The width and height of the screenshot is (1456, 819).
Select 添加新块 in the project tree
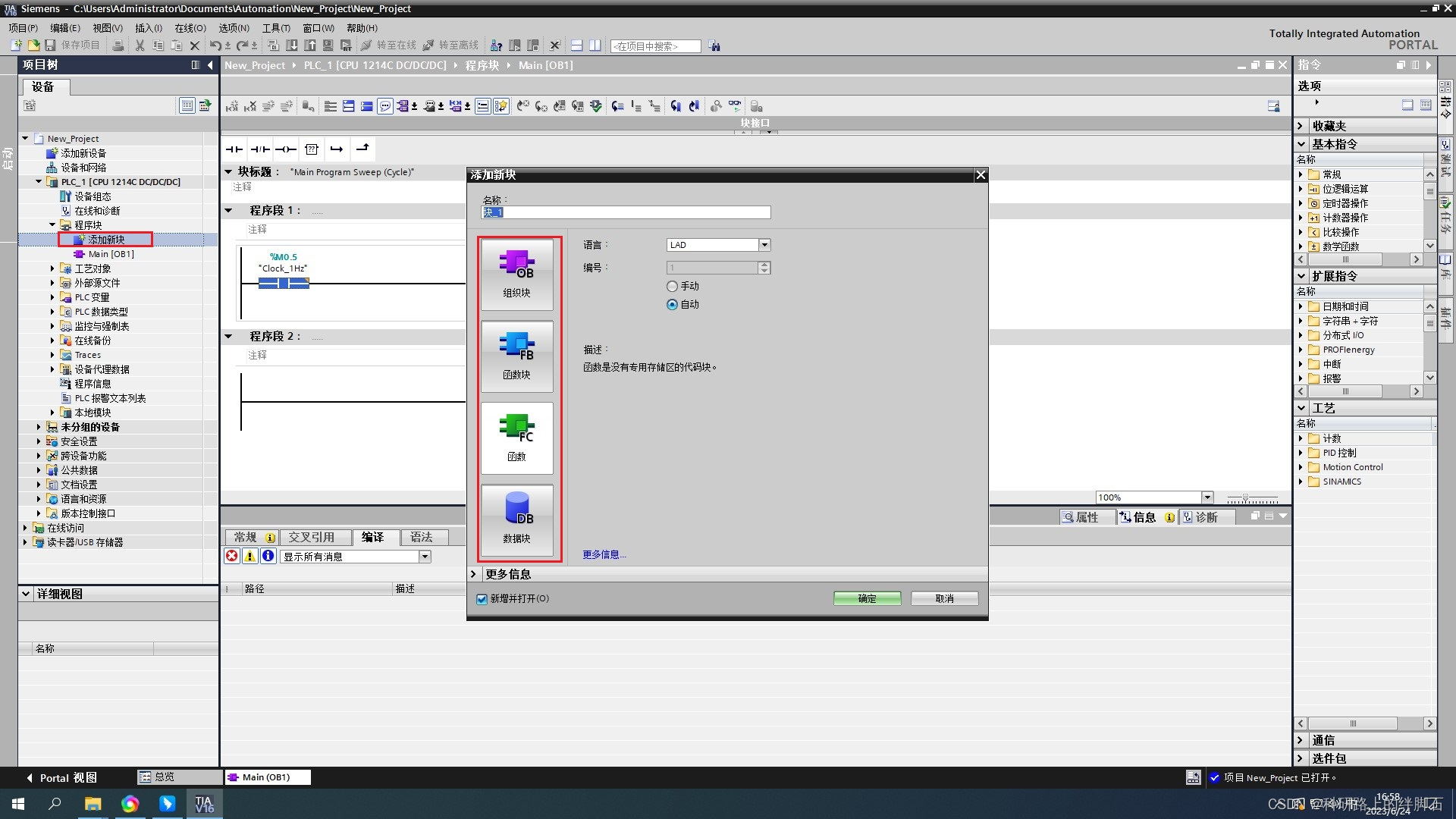click(106, 240)
